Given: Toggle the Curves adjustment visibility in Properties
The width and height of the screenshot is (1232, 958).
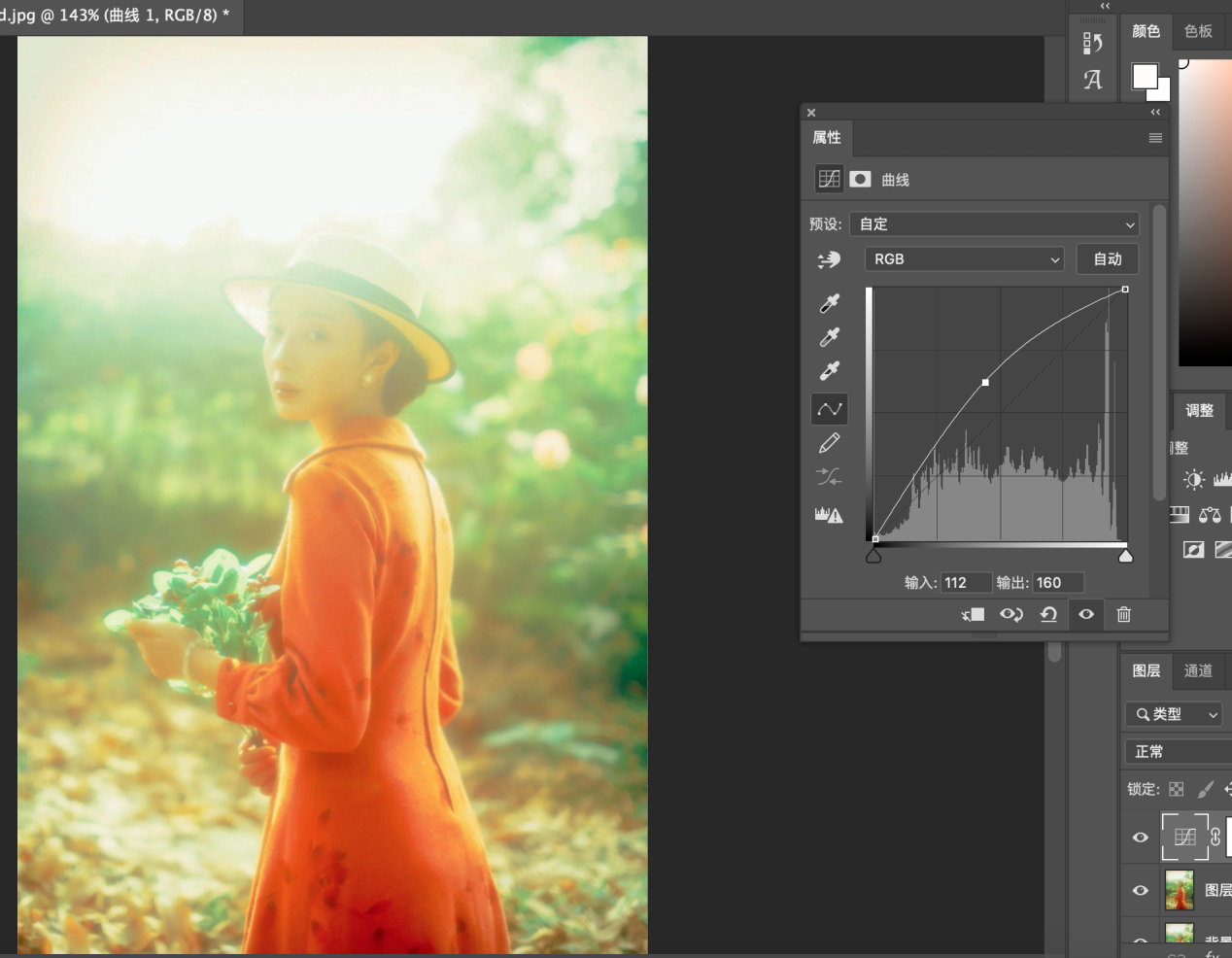Looking at the screenshot, I should [1086, 614].
